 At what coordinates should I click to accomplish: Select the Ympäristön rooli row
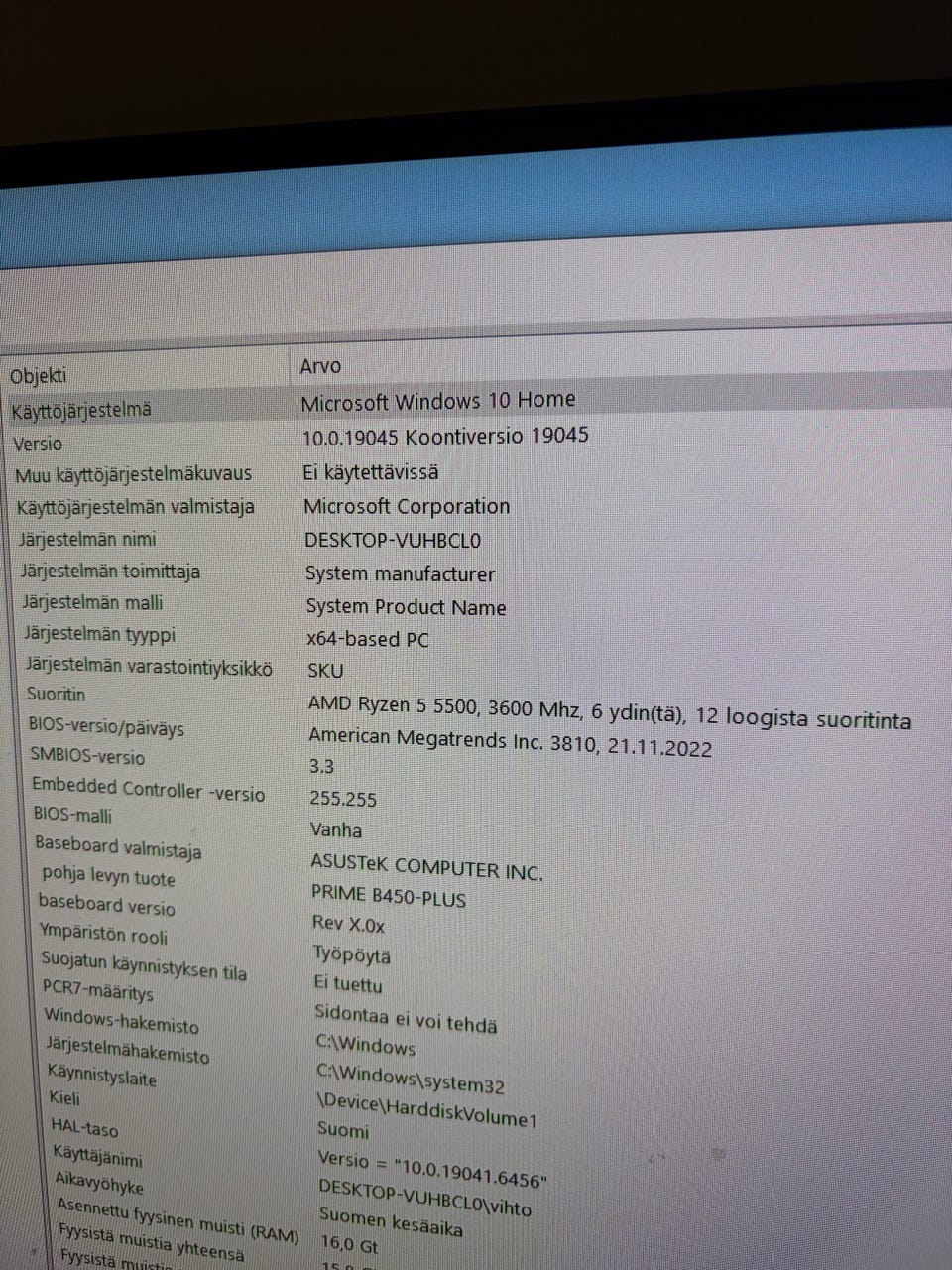coord(103,934)
